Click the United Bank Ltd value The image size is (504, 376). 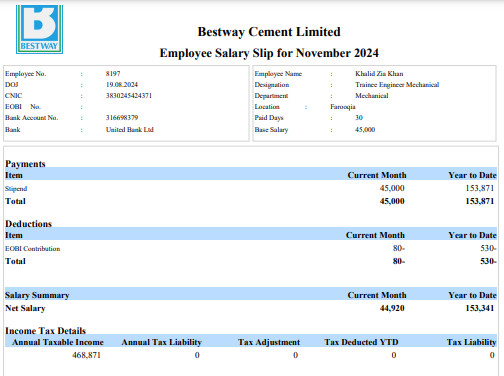[x=130, y=130]
